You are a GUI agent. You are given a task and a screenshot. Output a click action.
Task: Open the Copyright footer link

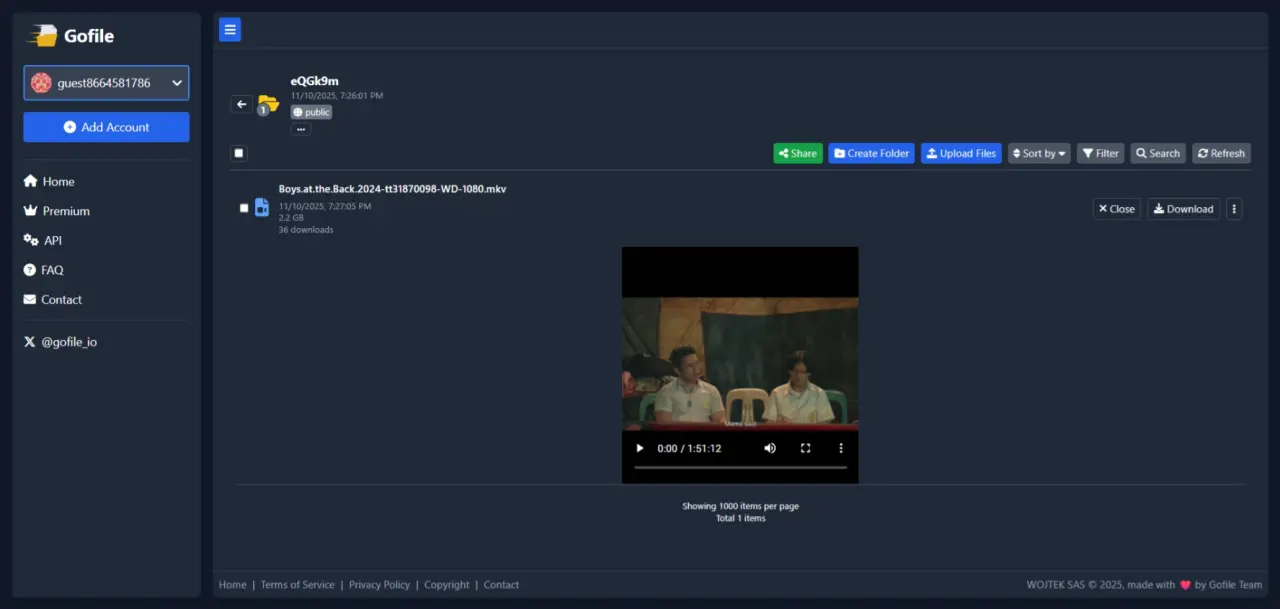click(447, 585)
